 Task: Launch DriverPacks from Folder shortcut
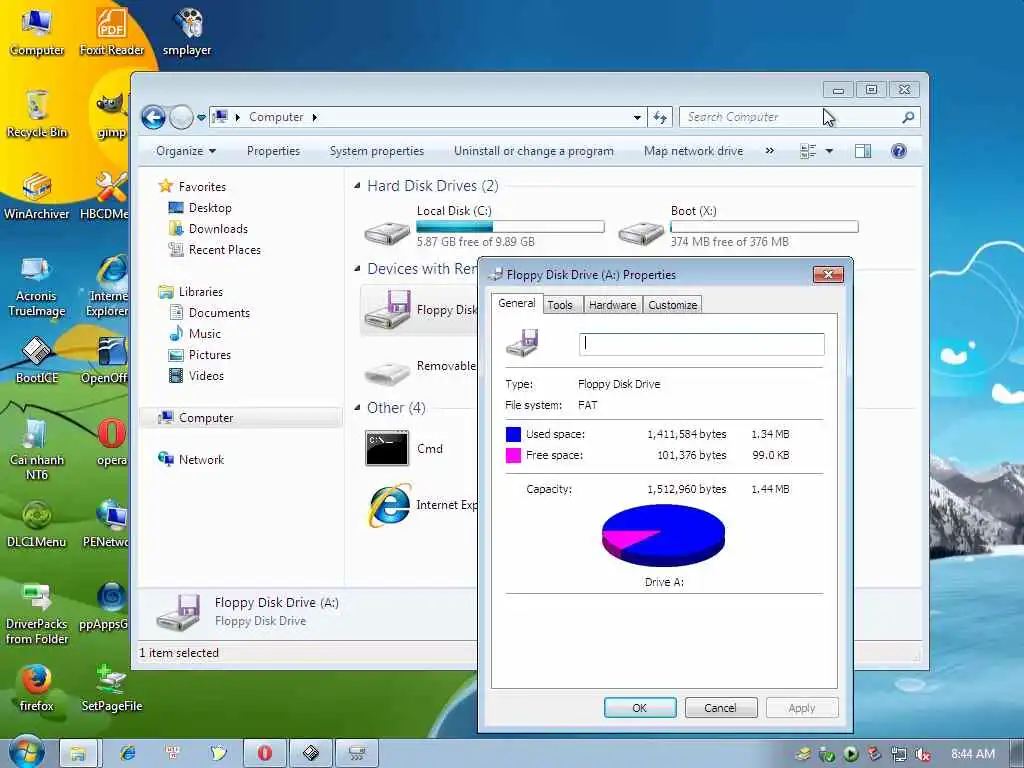click(x=37, y=614)
